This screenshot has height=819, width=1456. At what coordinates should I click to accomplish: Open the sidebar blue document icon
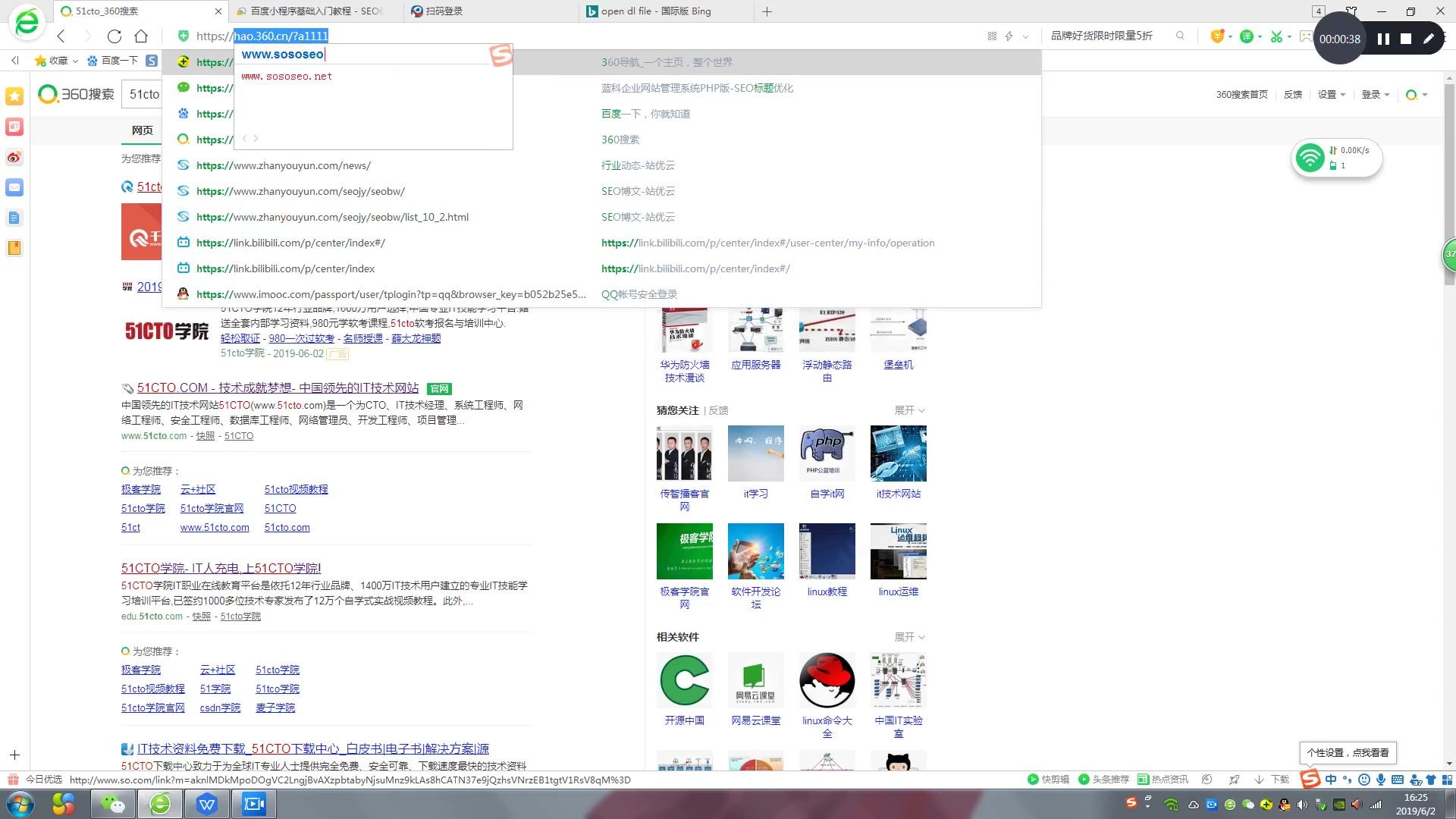pyautogui.click(x=14, y=218)
